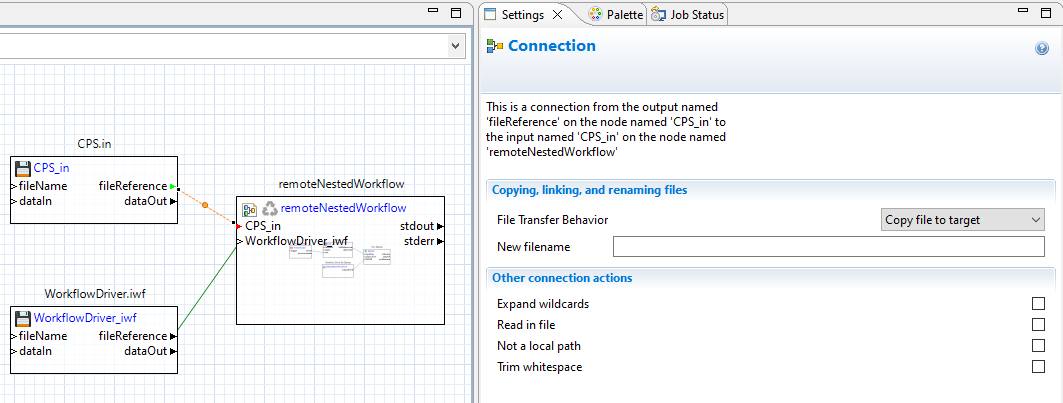Click the WorkflowDriver_iwf node floppy disk icon
Viewport: 1063px width, 403px height.
(22, 318)
